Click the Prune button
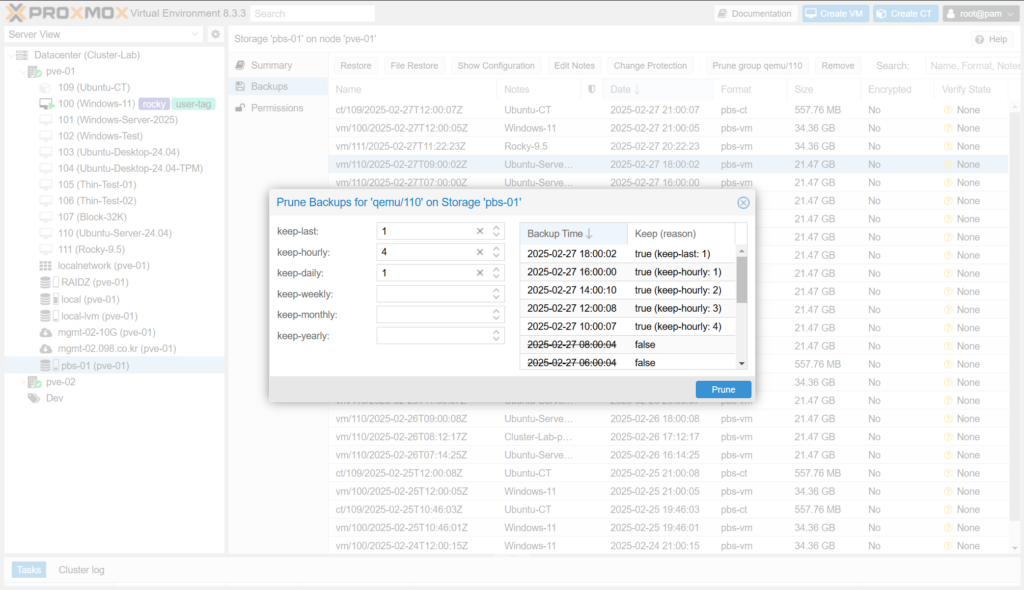 pyautogui.click(x=722, y=389)
